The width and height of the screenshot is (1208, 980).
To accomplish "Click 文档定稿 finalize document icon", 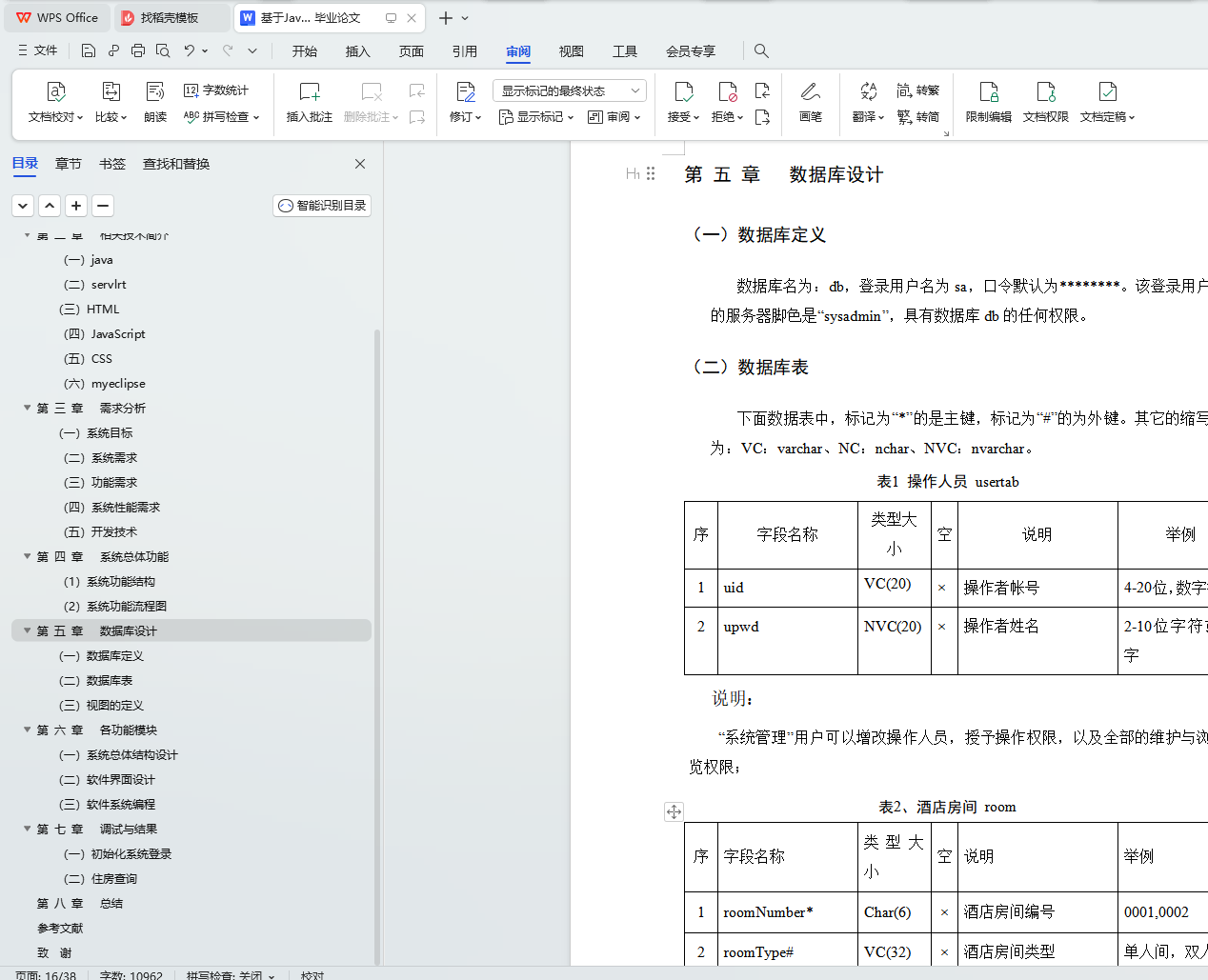I will [x=1107, y=92].
